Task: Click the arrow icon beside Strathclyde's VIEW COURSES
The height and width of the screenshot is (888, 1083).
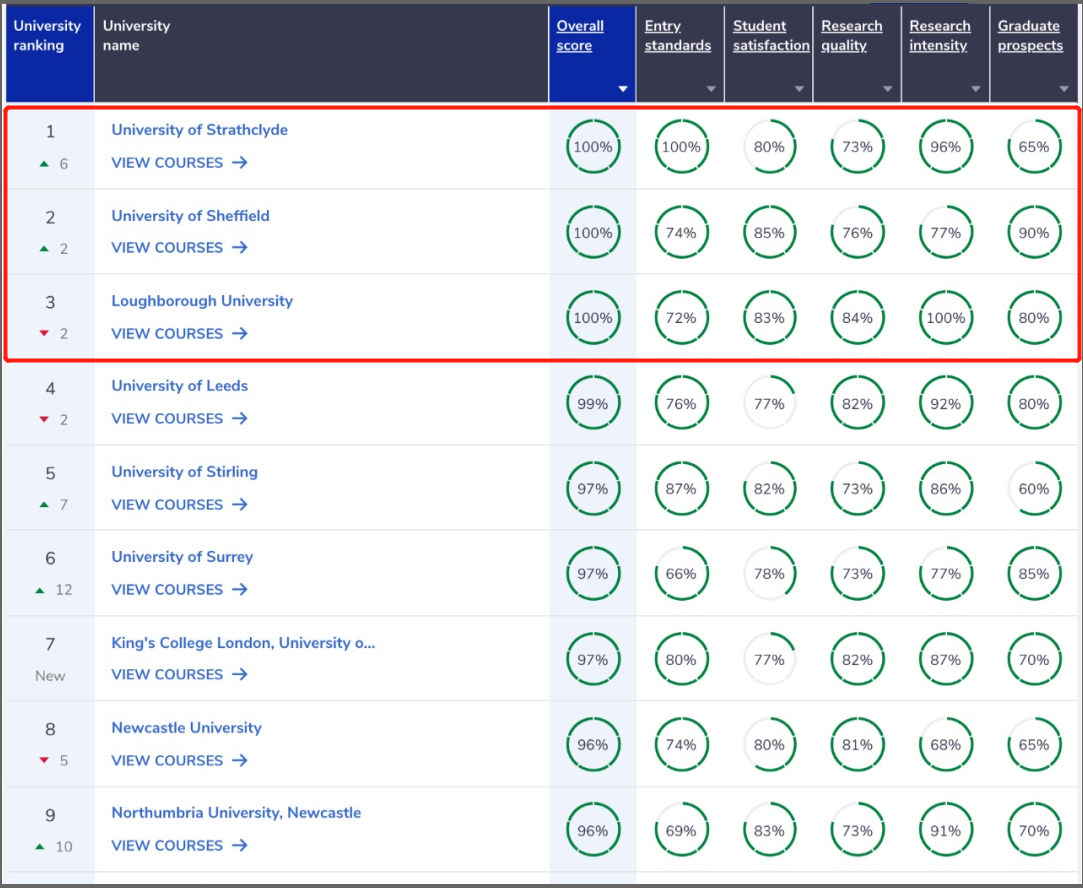Action: pyautogui.click(x=240, y=162)
